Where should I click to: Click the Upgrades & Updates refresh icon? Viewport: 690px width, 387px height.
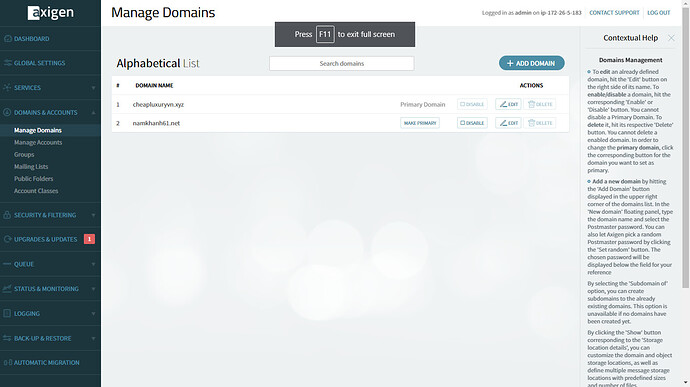[x=7, y=239]
